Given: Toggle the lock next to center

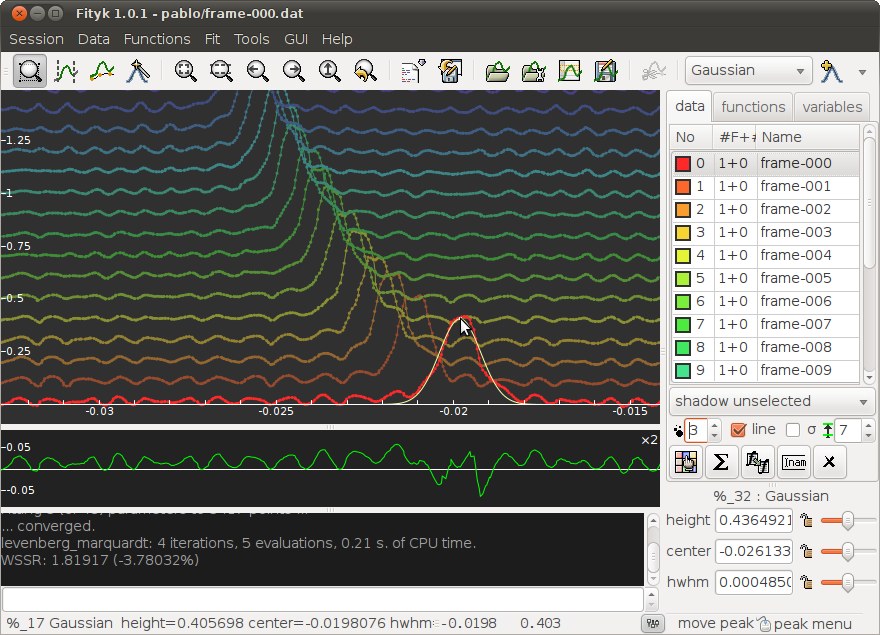Looking at the screenshot, I should tap(806, 551).
